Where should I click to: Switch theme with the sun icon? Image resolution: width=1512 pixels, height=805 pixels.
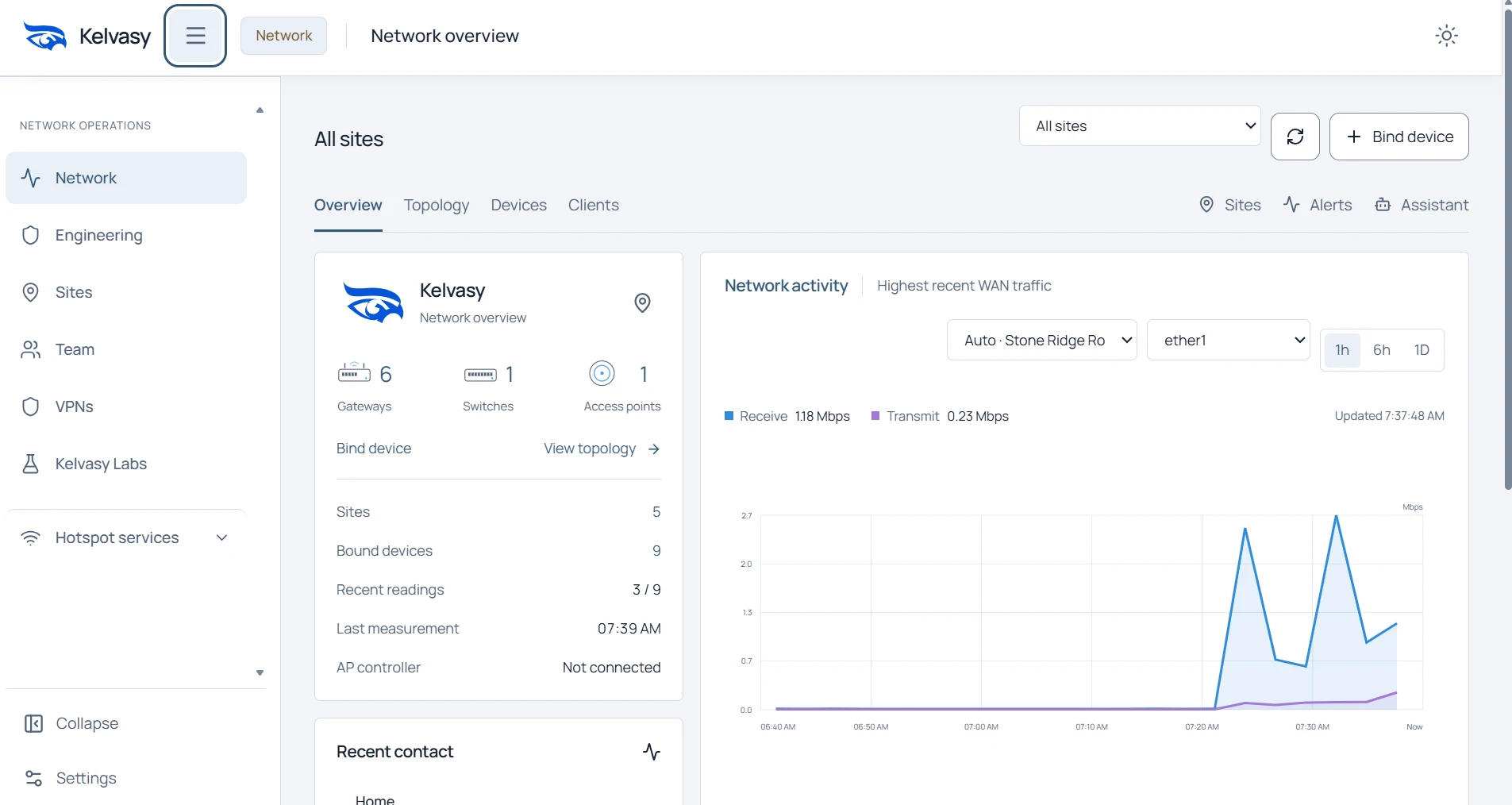(x=1447, y=36)
